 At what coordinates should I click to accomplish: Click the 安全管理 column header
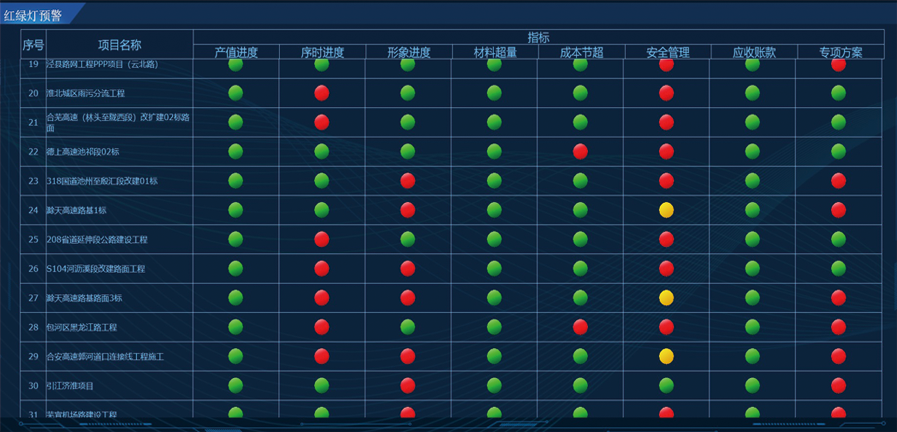coord(667,52)
